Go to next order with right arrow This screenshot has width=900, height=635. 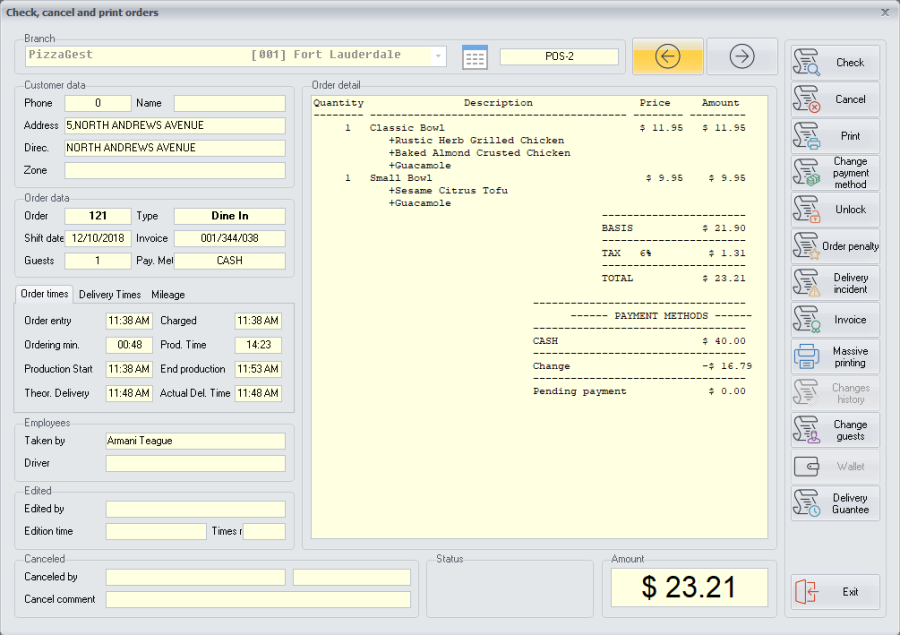click(742, 57)
